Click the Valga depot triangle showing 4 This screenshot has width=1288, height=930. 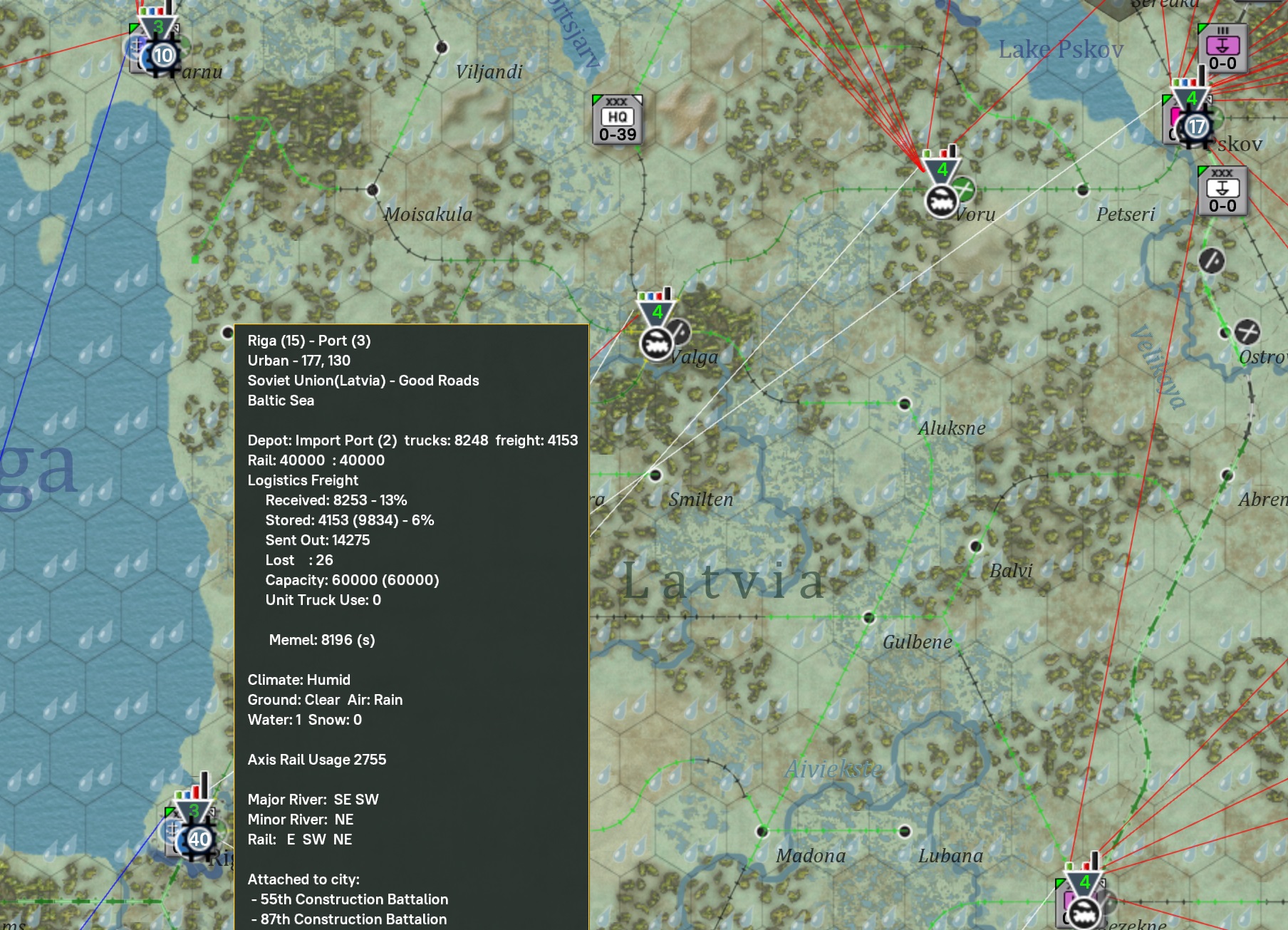coord(657,312)
